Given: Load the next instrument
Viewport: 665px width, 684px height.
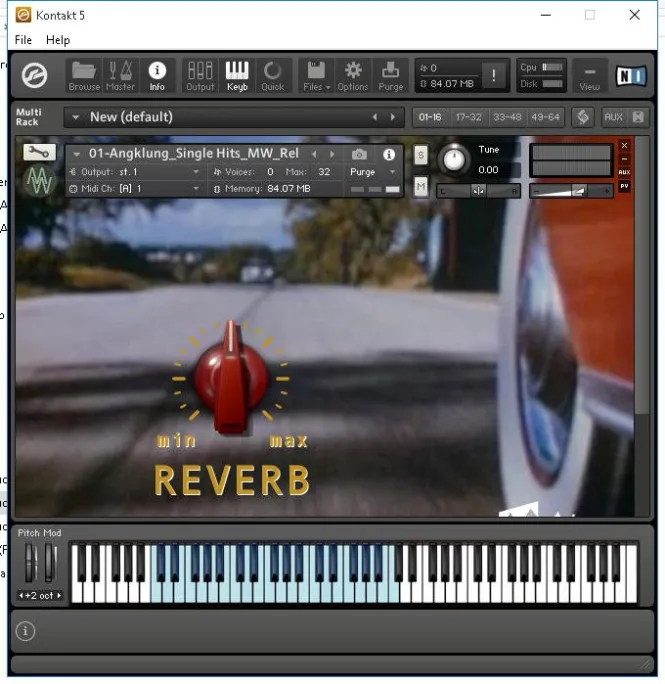Looking at the screenshot, I should pos(332,154).
